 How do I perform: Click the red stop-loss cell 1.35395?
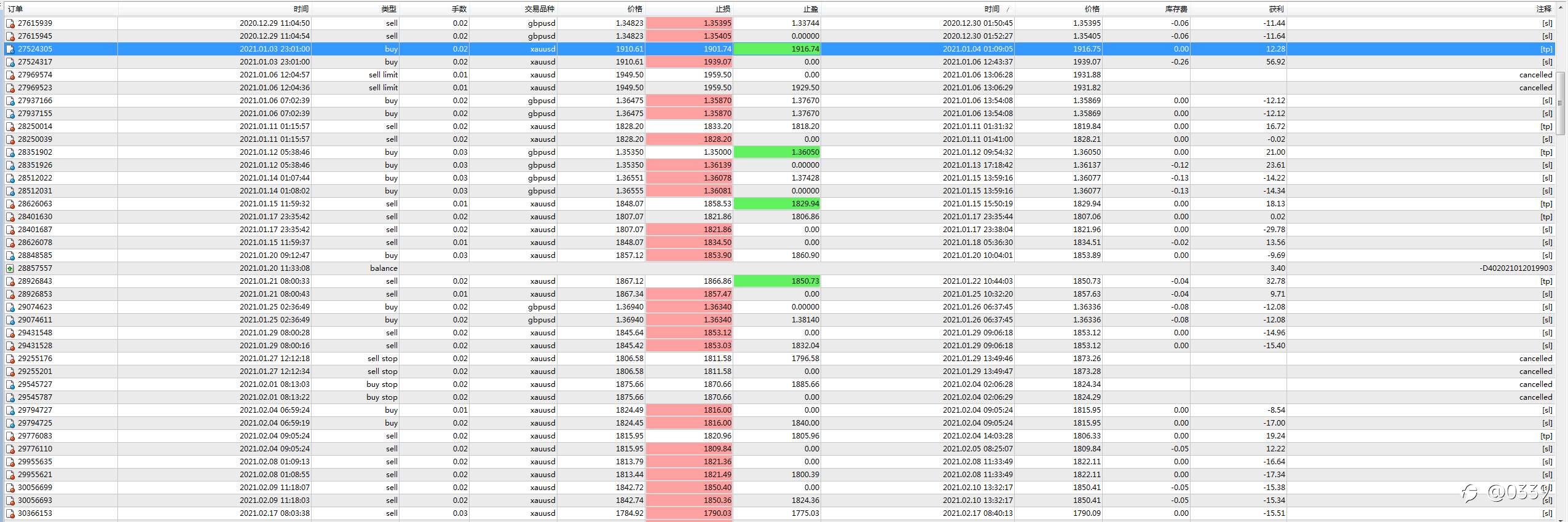[x=689, y=23]
